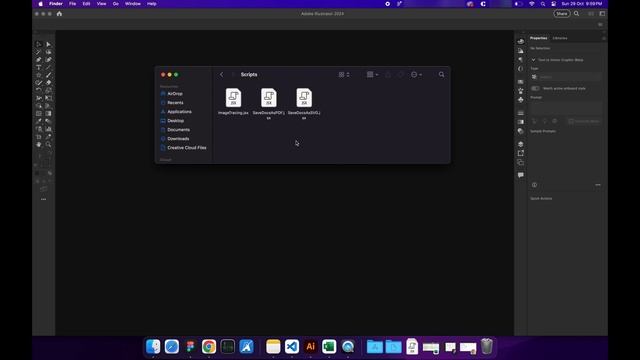640x360 pixels.
Task: Select the Zoom tool
Action: [x=49, y=144]
